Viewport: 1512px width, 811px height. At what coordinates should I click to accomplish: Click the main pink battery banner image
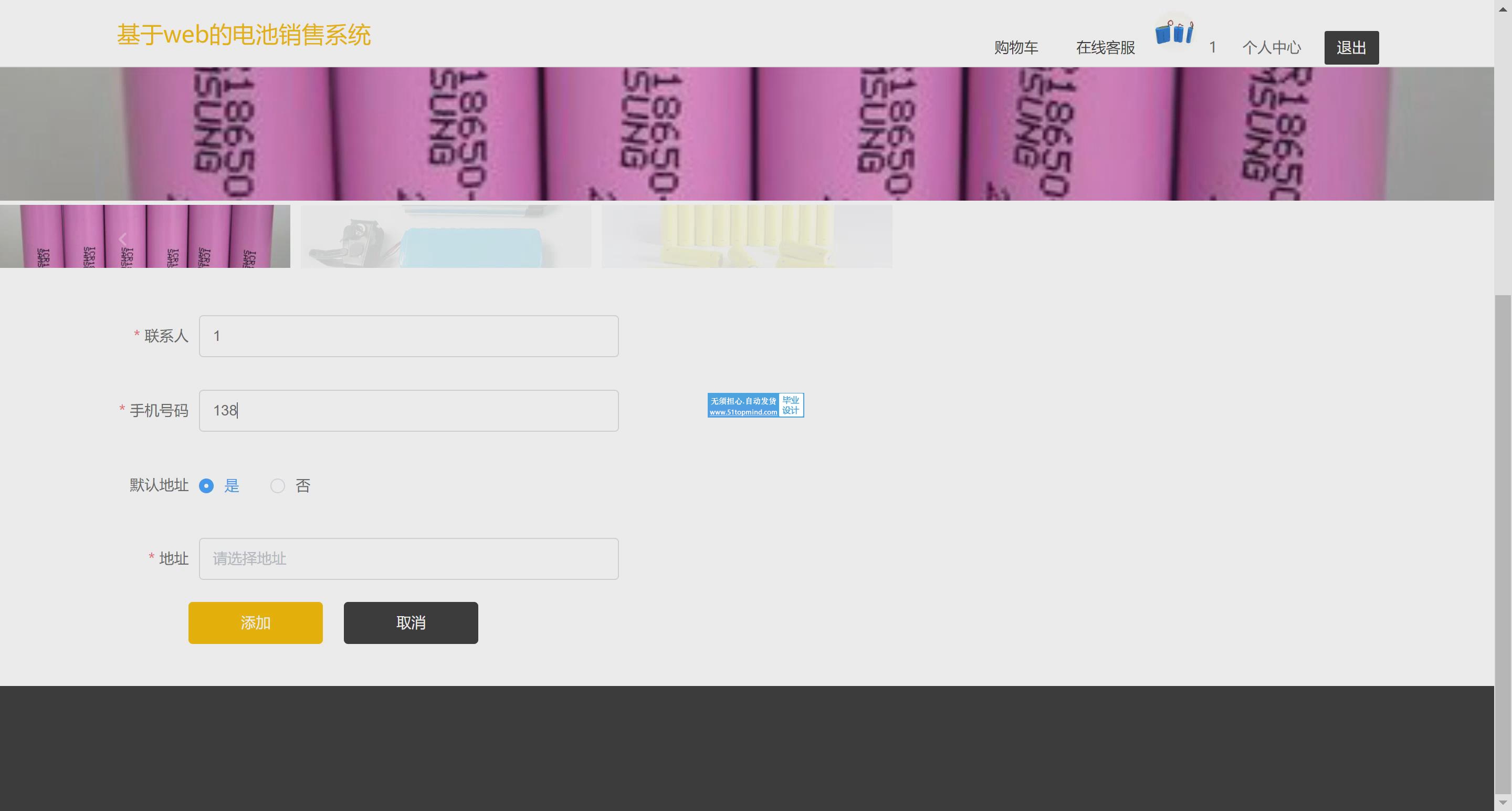[747, 134]
